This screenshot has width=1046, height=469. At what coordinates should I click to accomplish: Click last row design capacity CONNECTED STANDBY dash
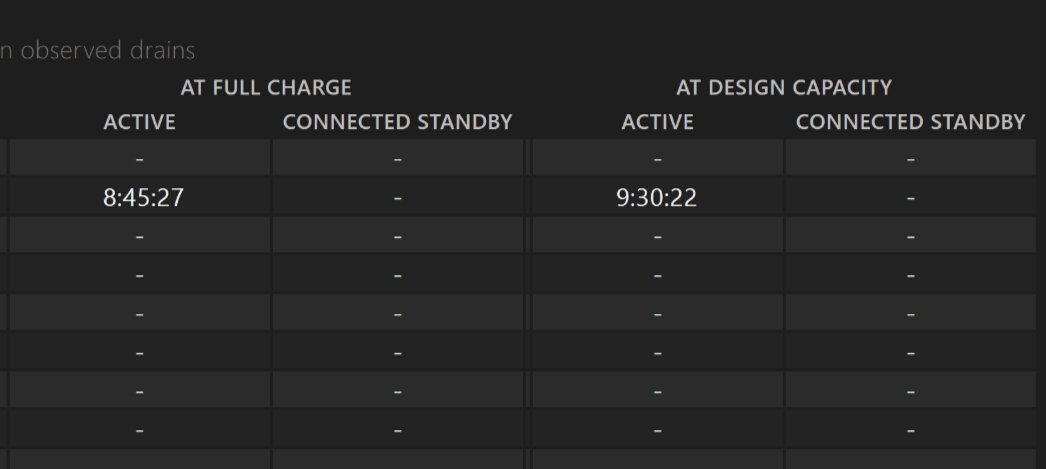click(x=911, y=430)
